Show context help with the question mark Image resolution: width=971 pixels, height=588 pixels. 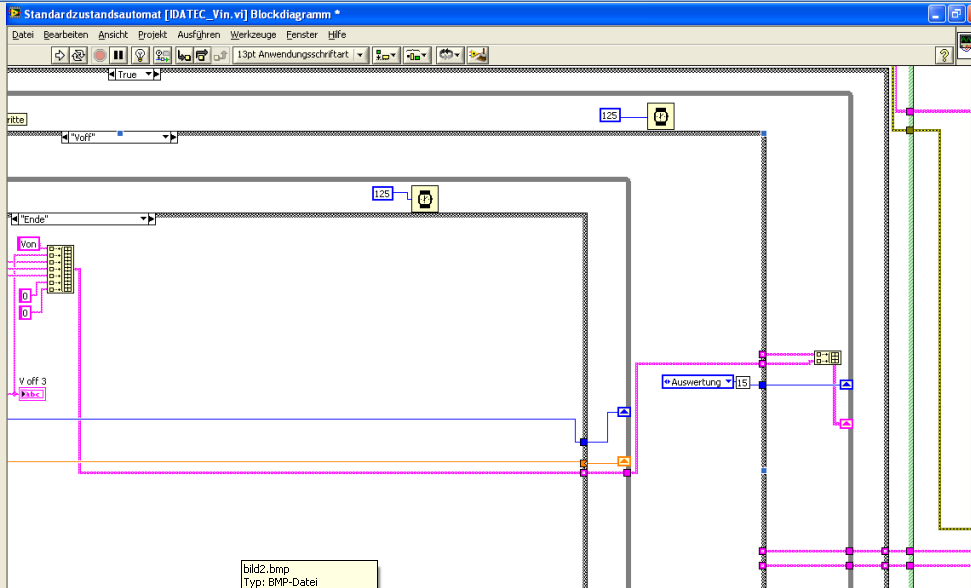tap(944, 55)
